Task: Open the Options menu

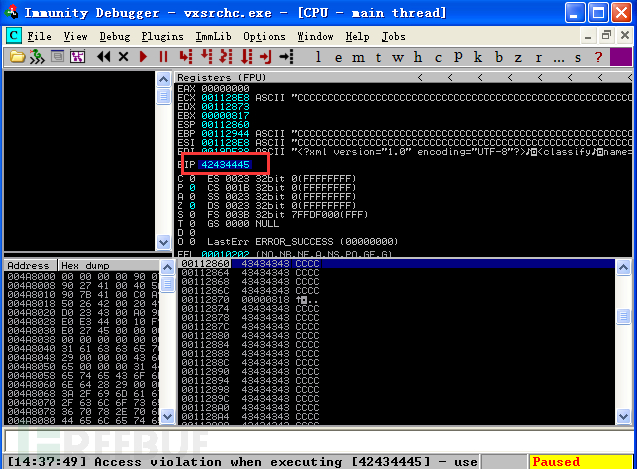Action: click(264, 37)
